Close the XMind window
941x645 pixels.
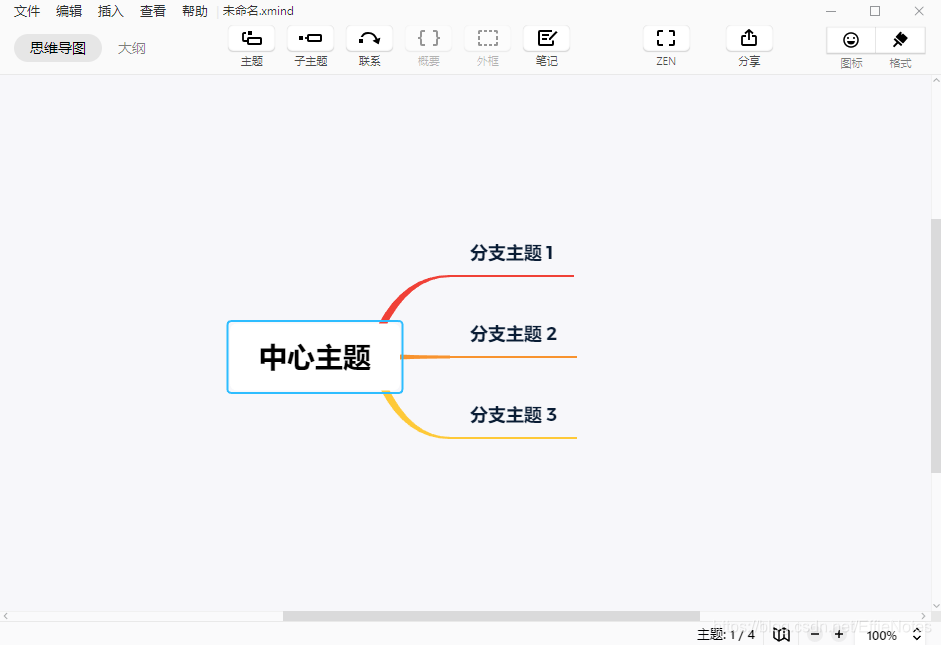pyautogui.click(x=919, y=11)
